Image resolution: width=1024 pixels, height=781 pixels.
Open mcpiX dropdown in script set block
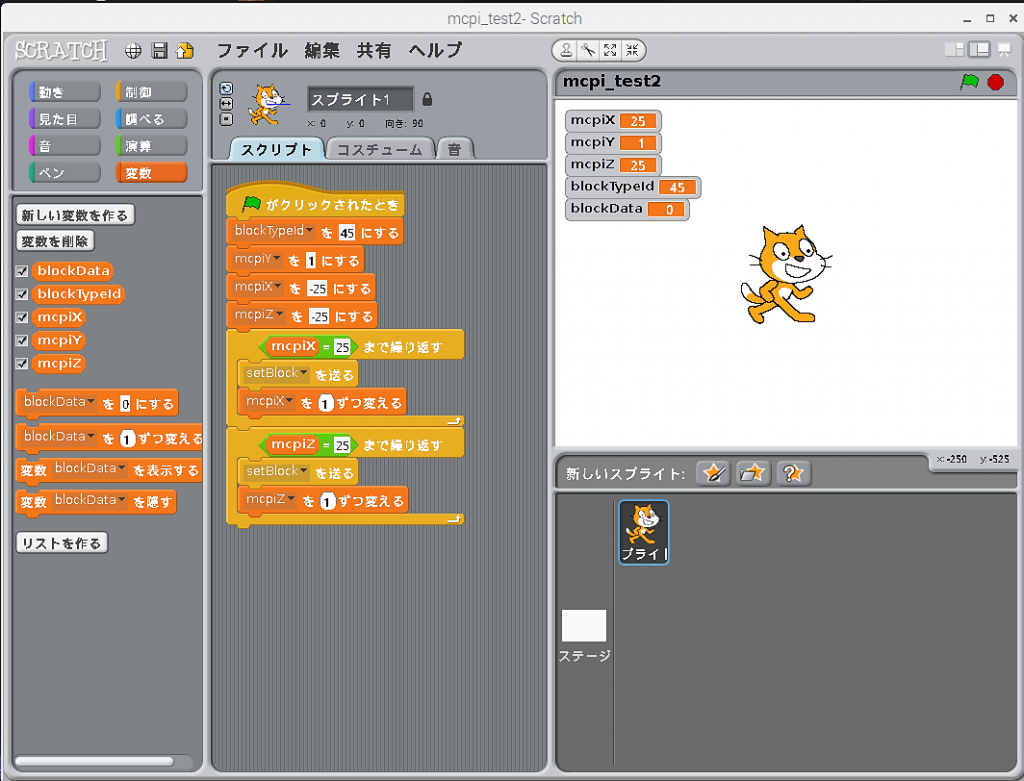(x=278, y=287)
